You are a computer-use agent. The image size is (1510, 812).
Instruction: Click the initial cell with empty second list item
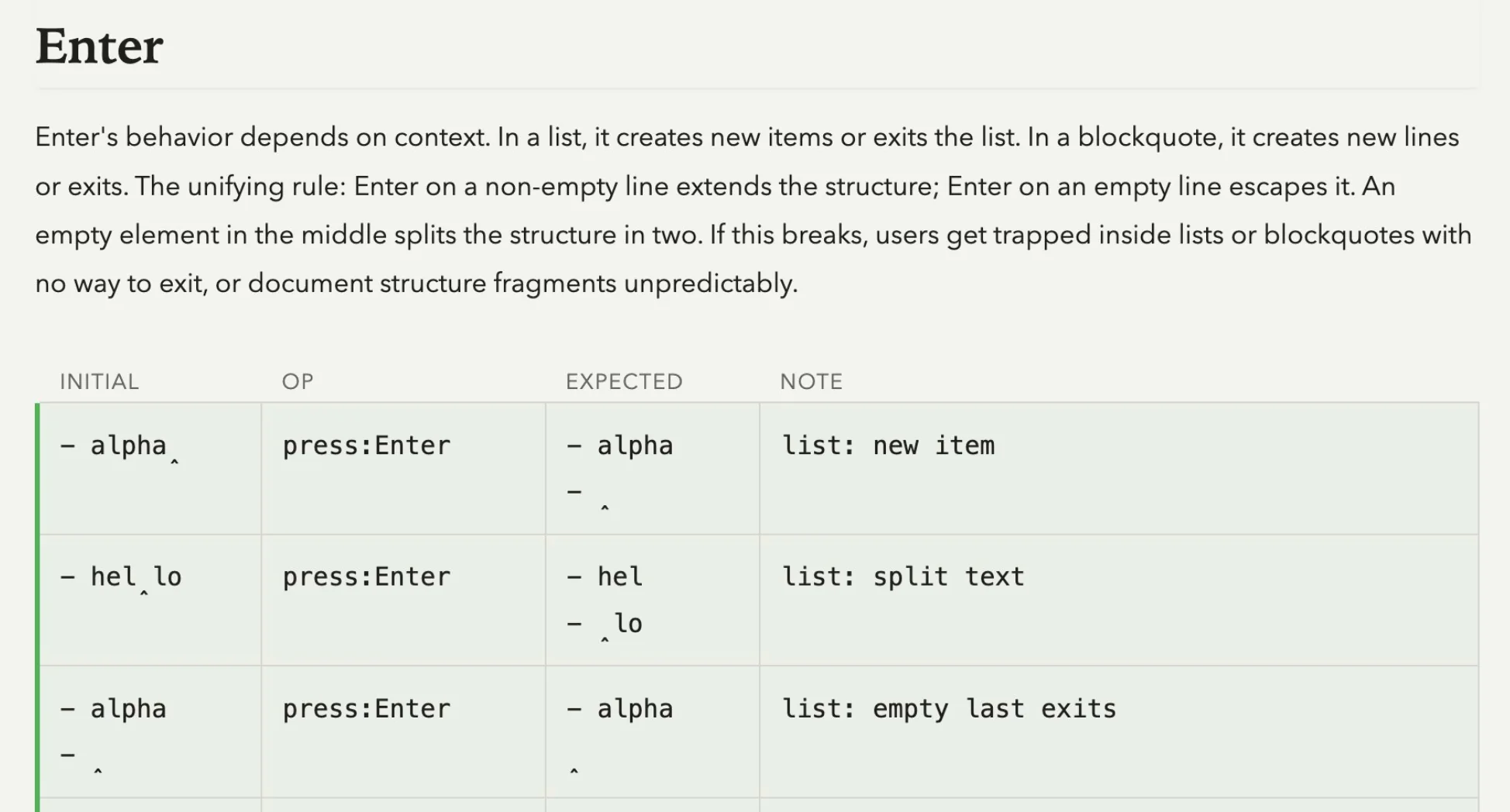[x=150, y=732]
